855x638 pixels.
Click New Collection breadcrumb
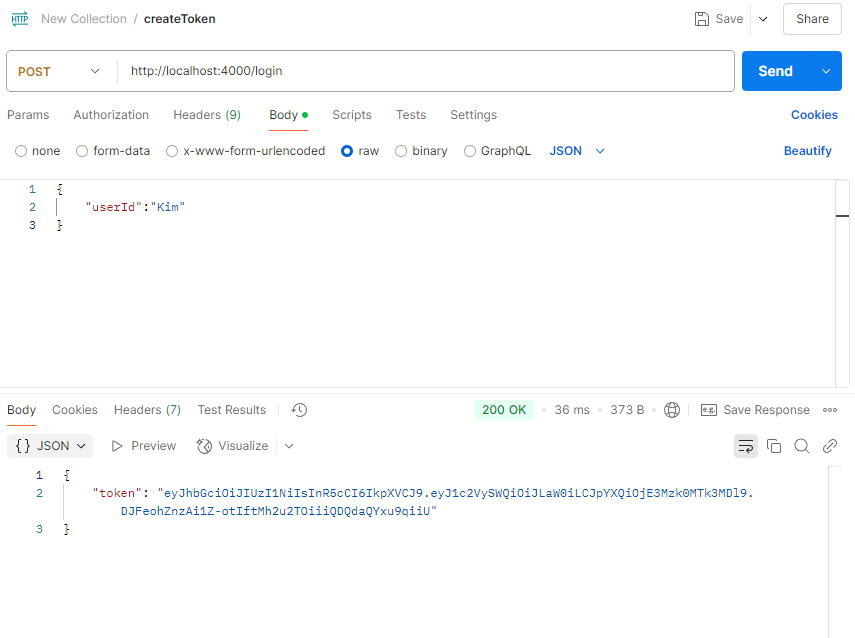(84, 19)
